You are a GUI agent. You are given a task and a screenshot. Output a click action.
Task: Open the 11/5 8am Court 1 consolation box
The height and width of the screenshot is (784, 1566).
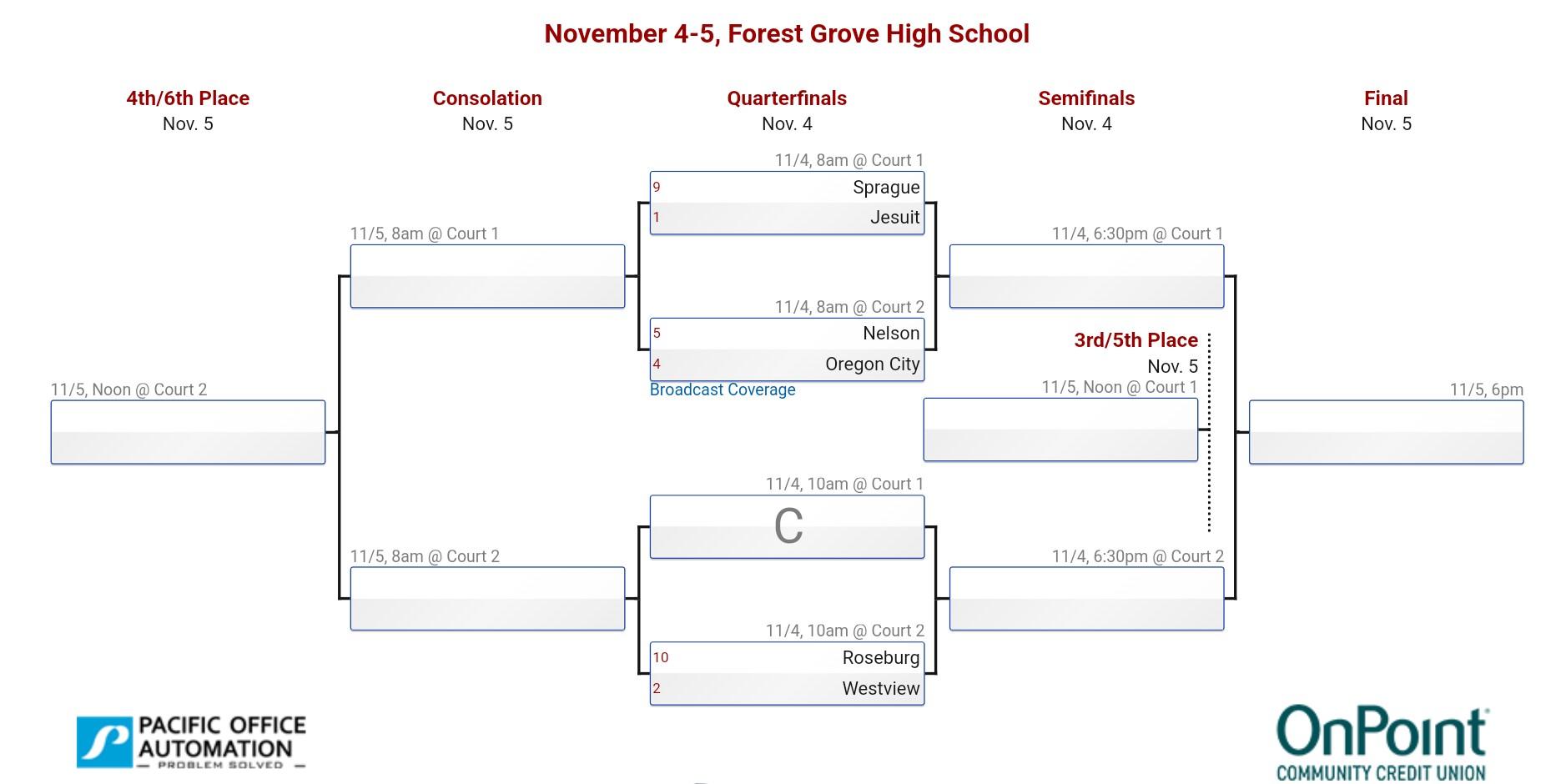point(487,276)
